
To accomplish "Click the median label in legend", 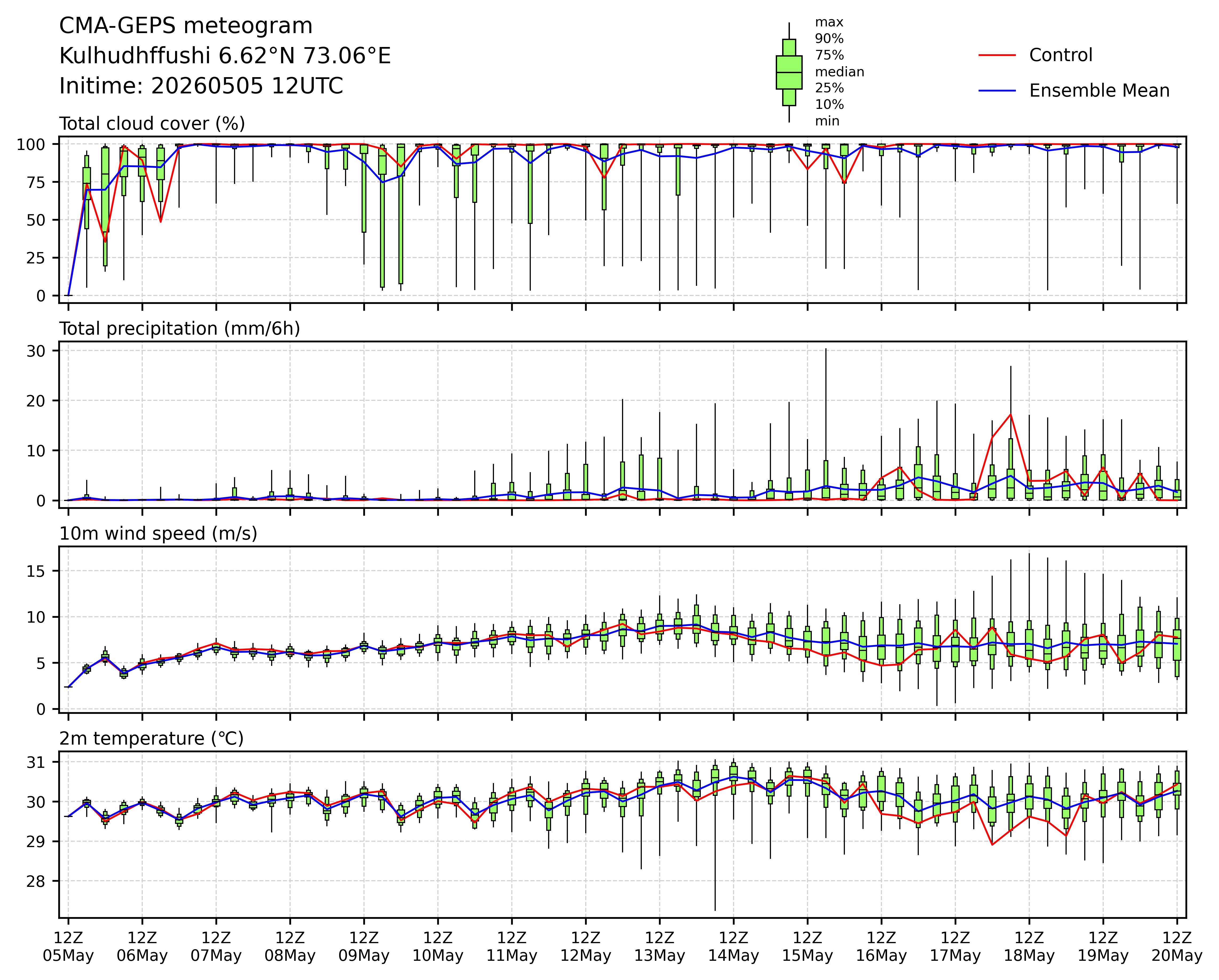I will pyautogui.click(x=840, y=72).
